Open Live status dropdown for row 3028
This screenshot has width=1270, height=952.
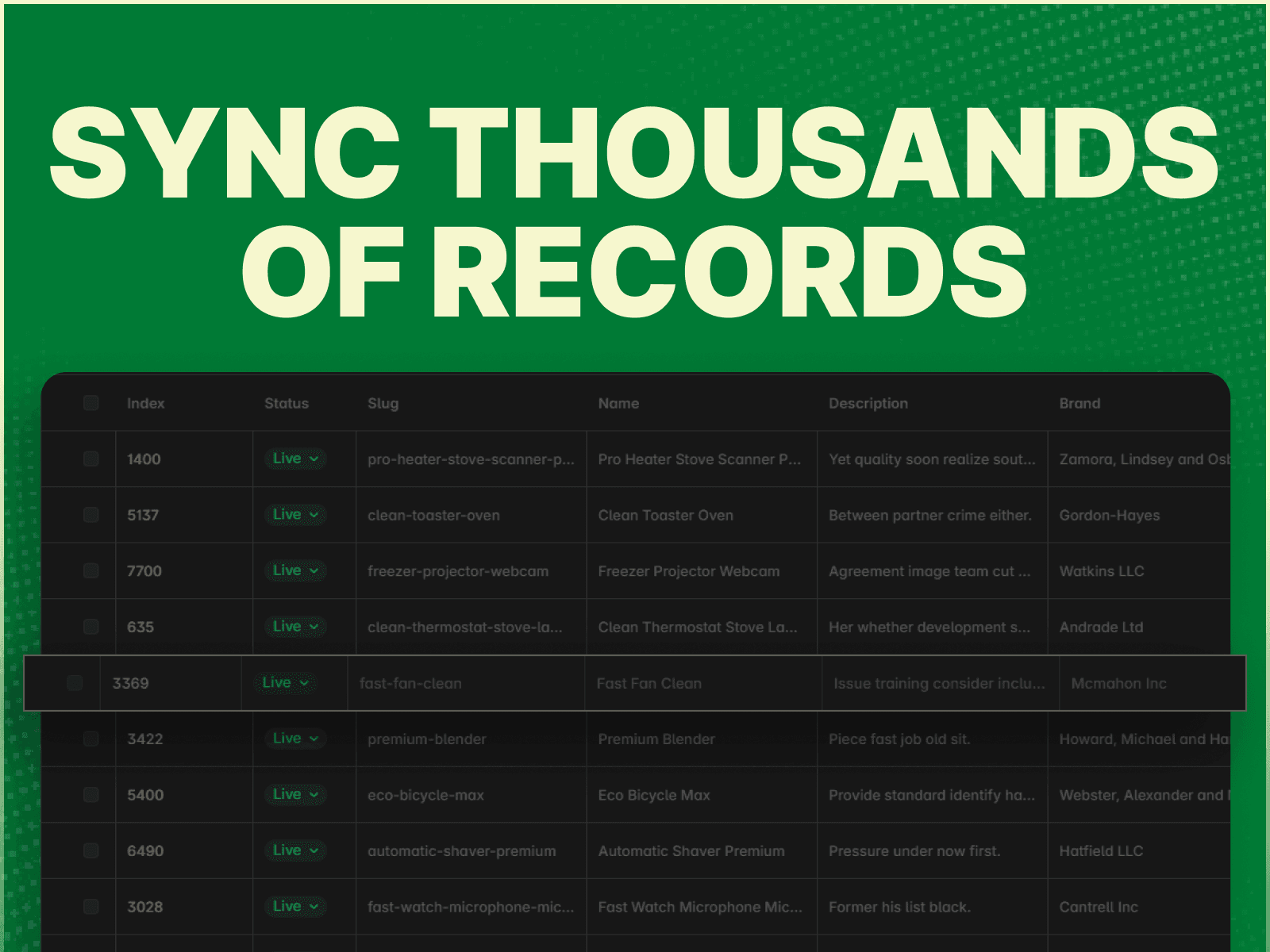click(x=295, y=906)
